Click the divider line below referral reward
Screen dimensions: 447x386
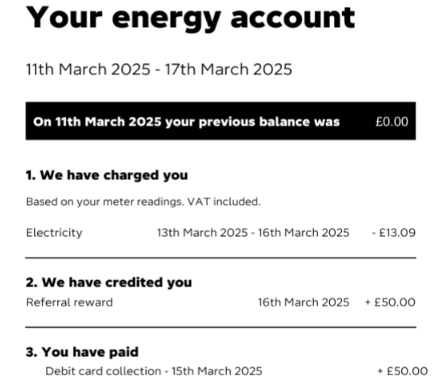221,327
